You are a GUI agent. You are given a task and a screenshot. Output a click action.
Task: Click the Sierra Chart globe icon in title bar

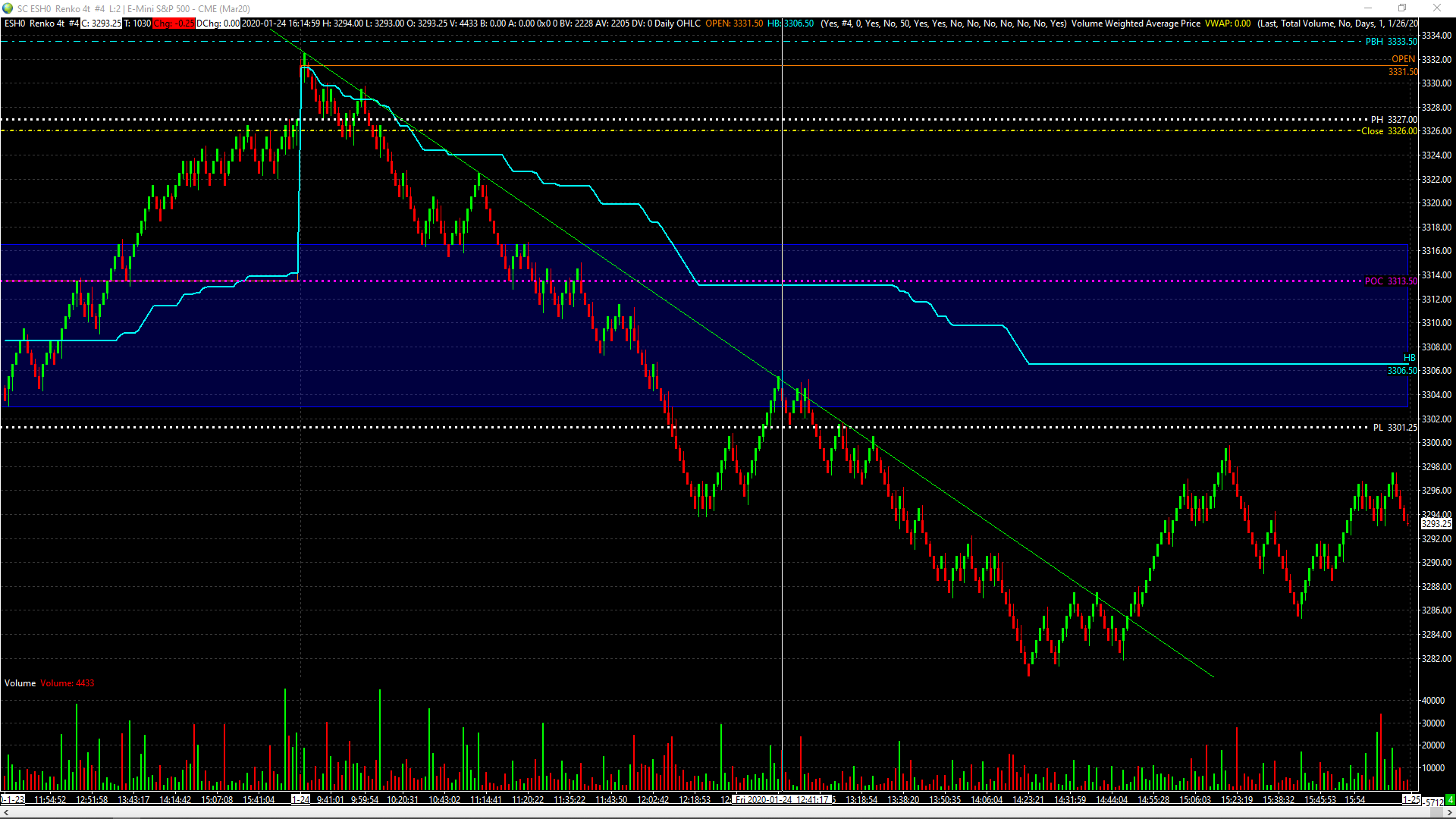click(8, 8)
